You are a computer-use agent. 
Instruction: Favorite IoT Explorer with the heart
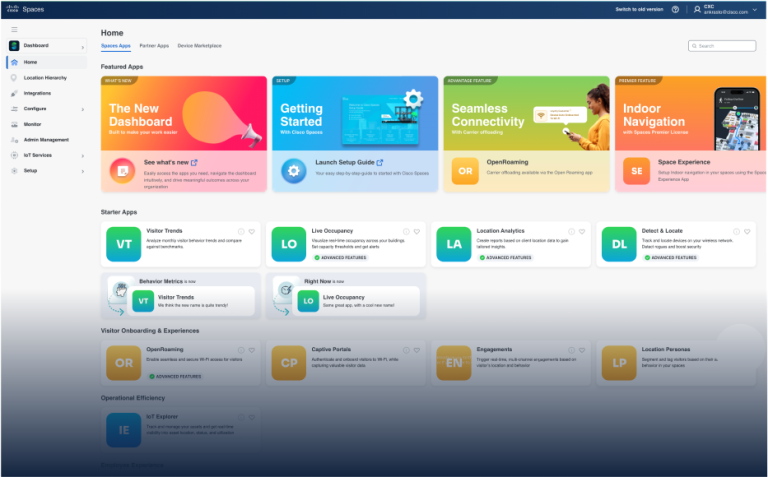point(252,417)
